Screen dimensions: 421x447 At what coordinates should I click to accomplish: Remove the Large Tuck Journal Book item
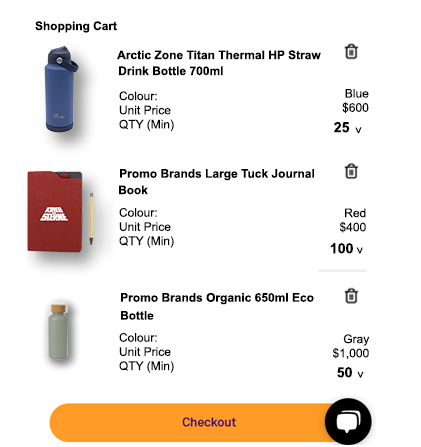351,171
